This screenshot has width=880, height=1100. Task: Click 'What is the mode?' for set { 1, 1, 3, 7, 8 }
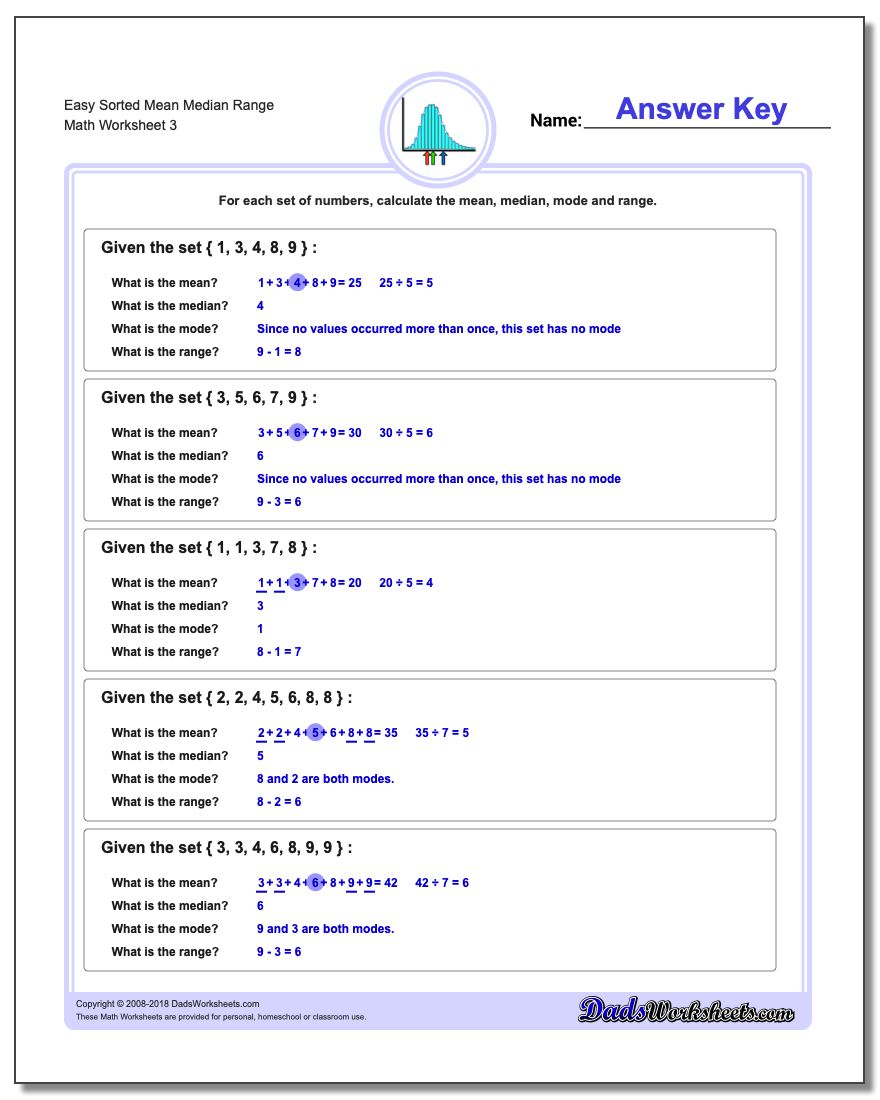coord(165,629)
